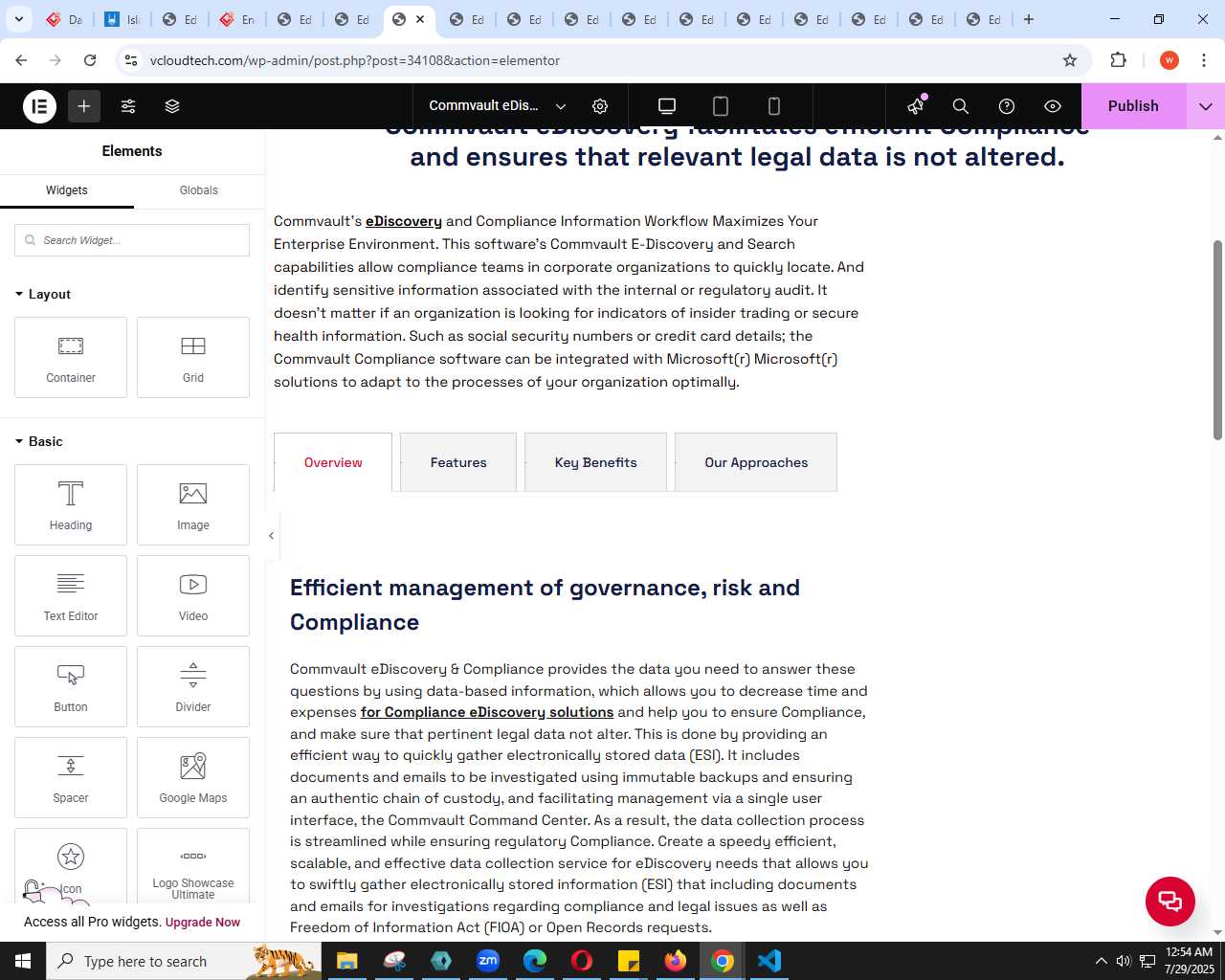Screen dimensions: 1225x980
Task: Select the Heading widget
Action: coord(71,504)
